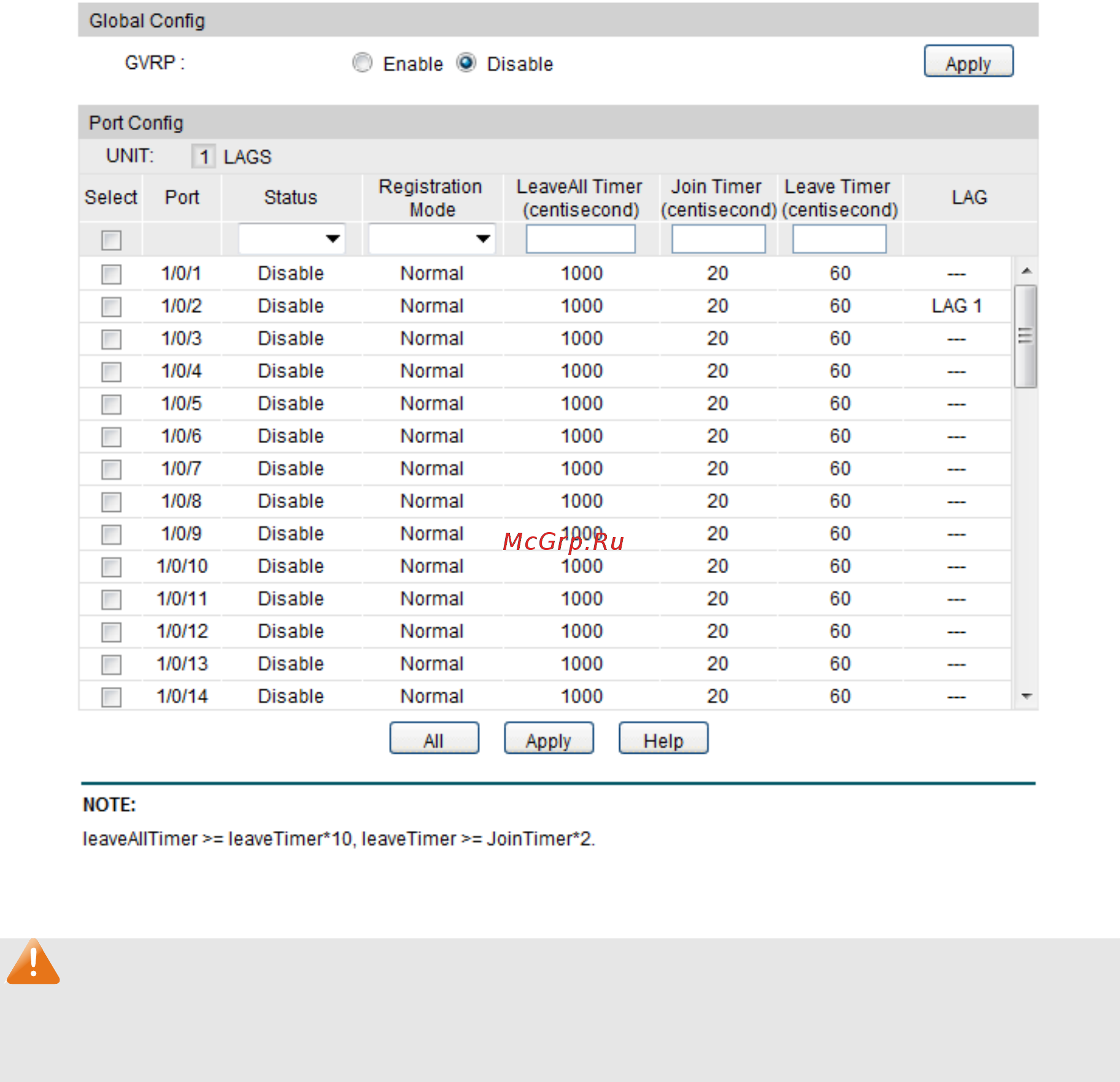
Task: Click LeaveAll value 1000 of port 1/0/3
Action: (582, 338)
